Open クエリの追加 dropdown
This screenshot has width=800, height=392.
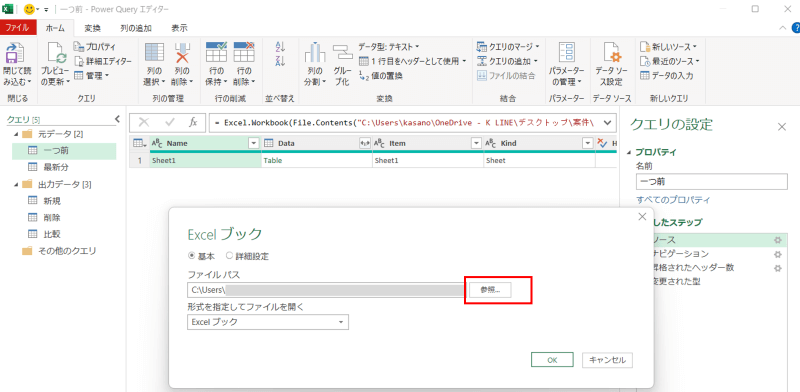[508, 61]
